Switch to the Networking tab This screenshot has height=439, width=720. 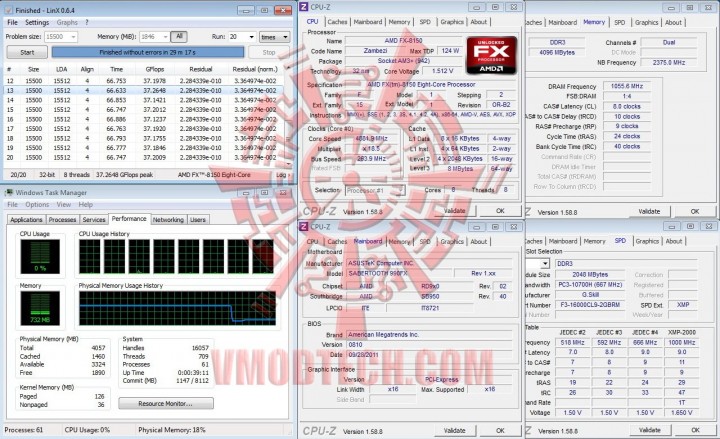coord(168,220)
